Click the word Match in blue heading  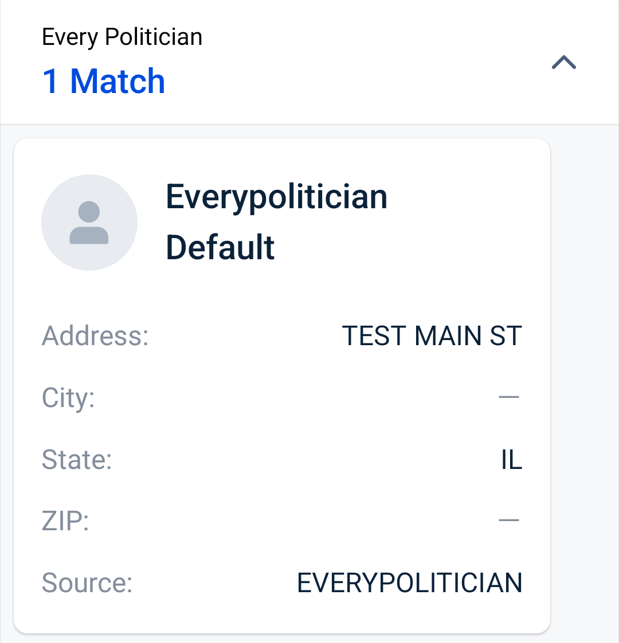[x=118, y=81]
